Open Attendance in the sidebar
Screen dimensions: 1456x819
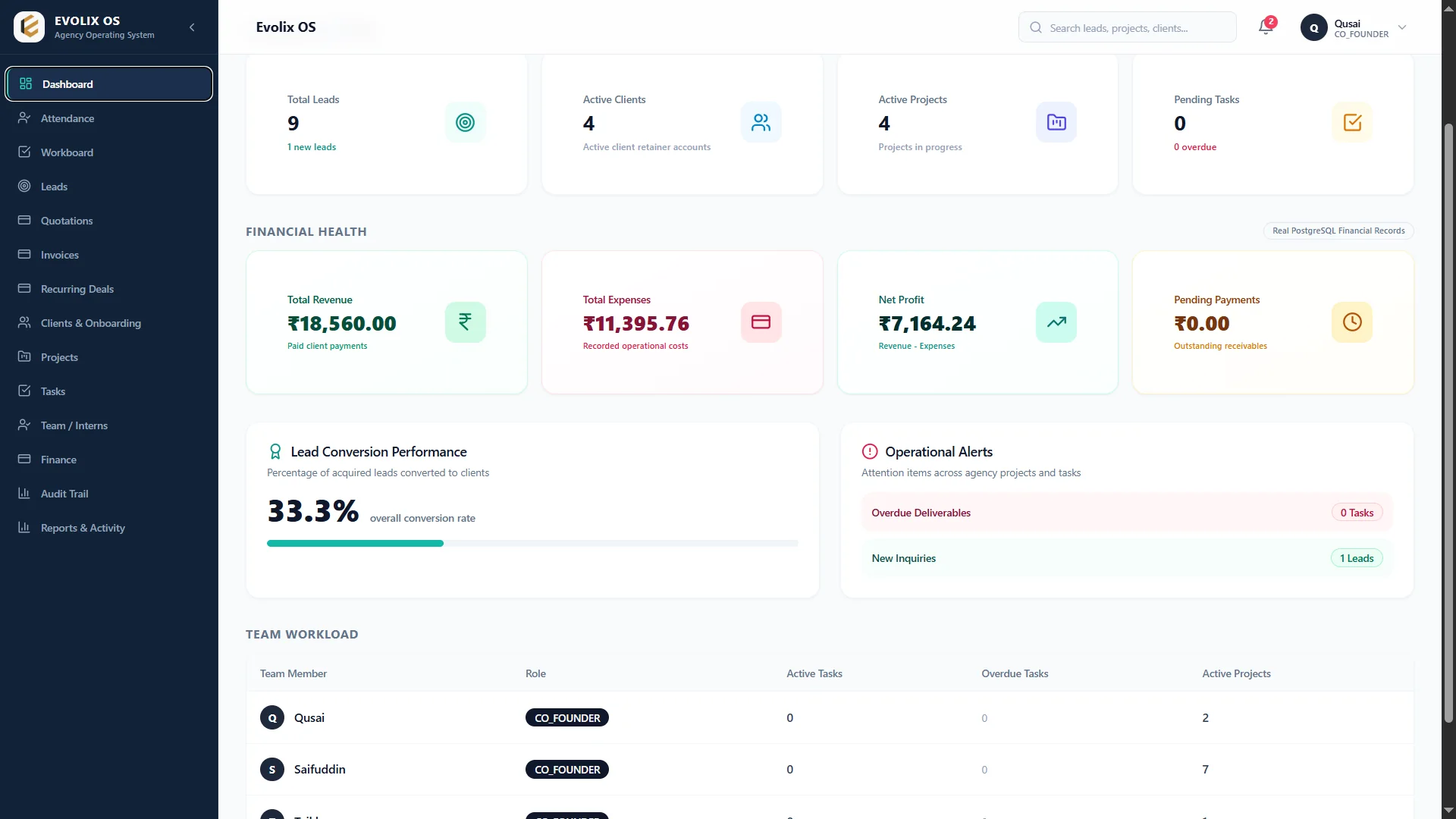pos(109,118)
